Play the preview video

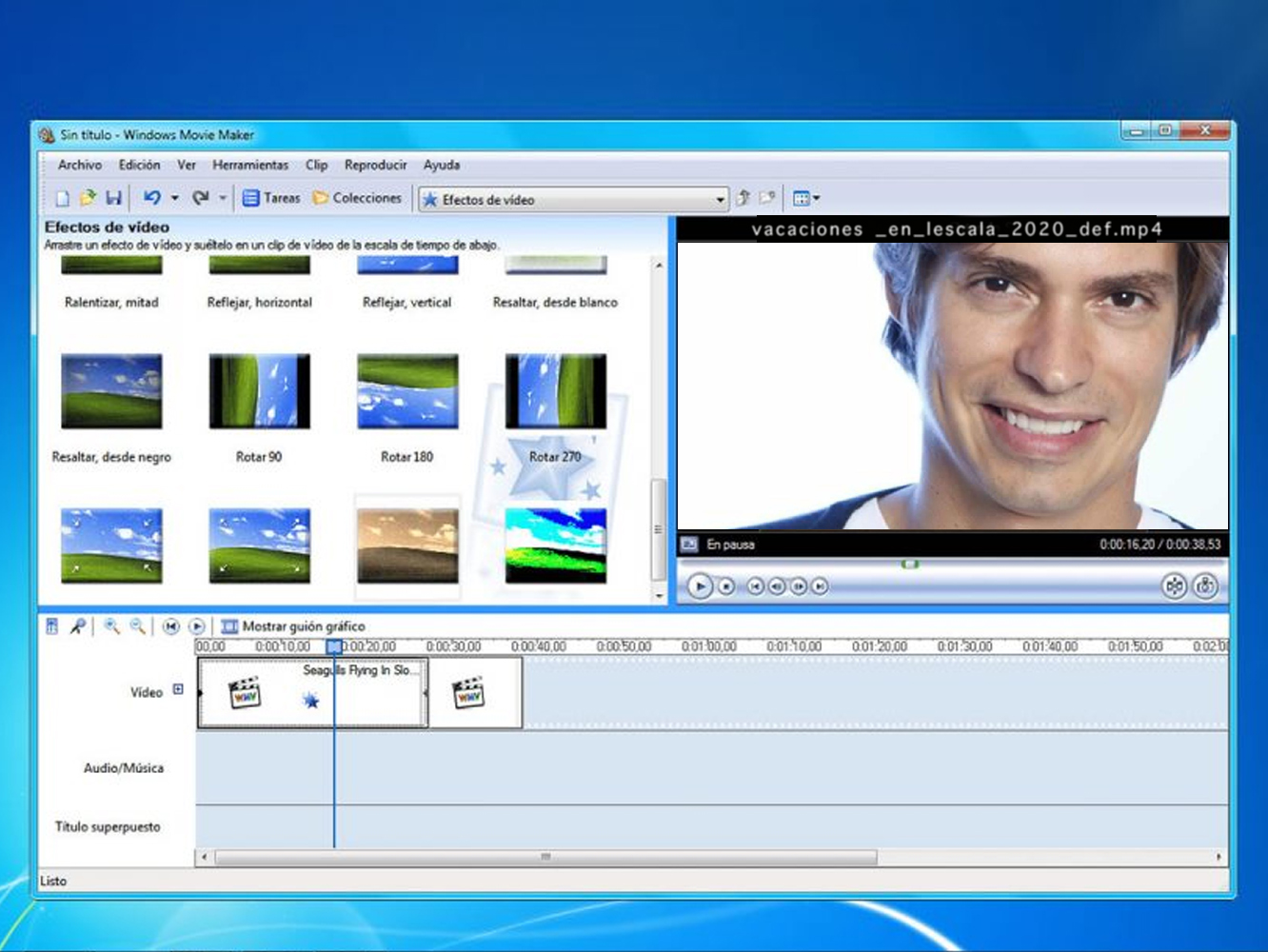point(700,586)
